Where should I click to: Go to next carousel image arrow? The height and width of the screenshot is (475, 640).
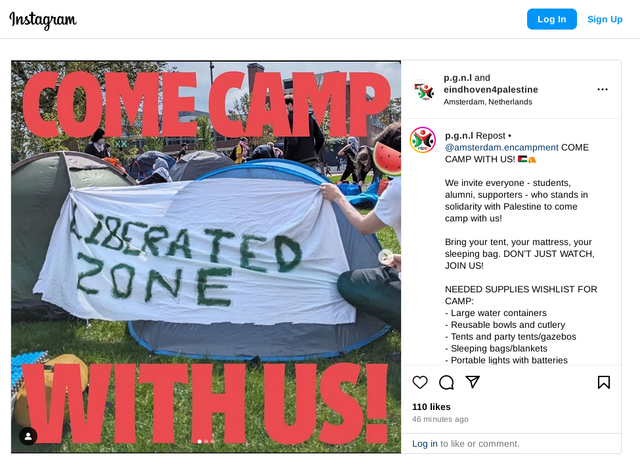click(x=385, y=257)
